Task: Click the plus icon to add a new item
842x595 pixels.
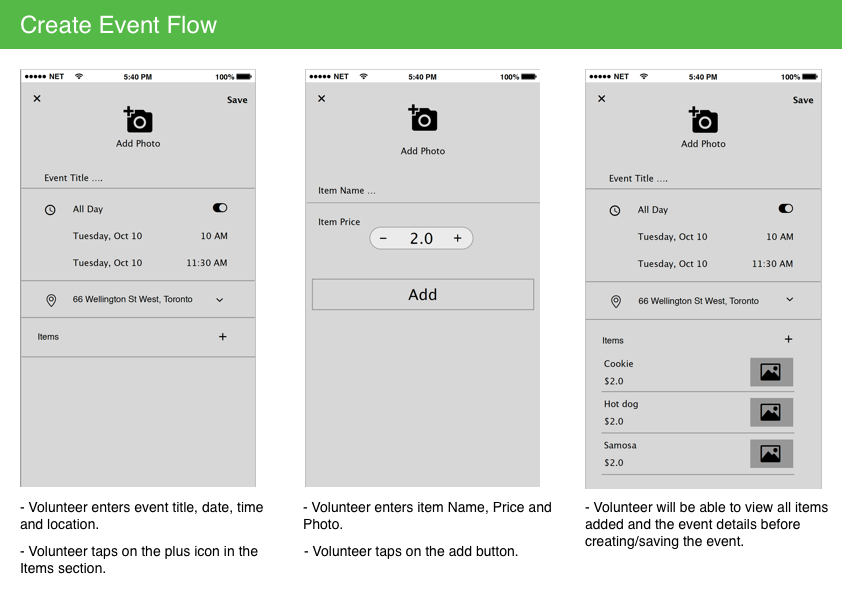Action: pos(222,337)
